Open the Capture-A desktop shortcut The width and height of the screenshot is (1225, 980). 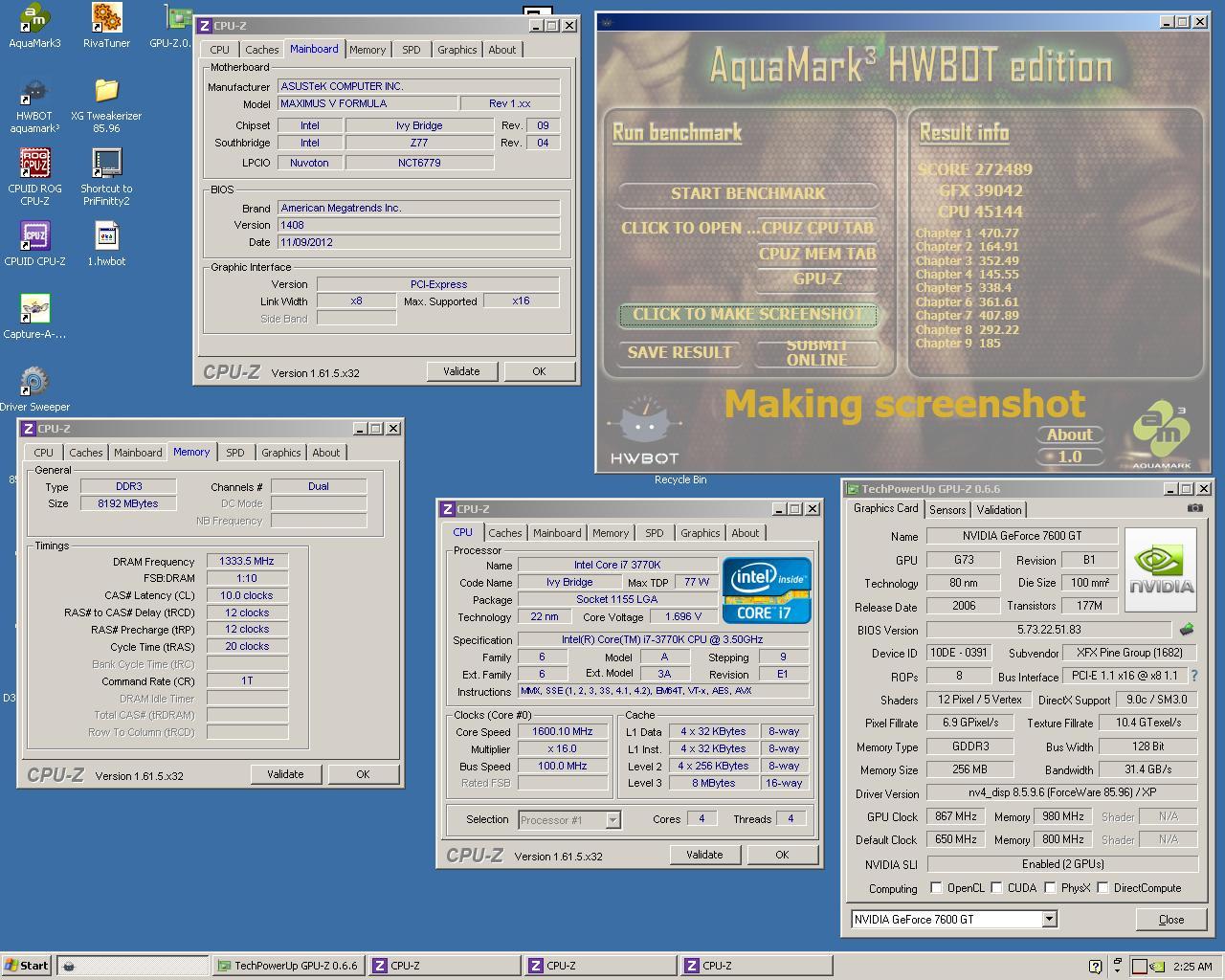34,317
